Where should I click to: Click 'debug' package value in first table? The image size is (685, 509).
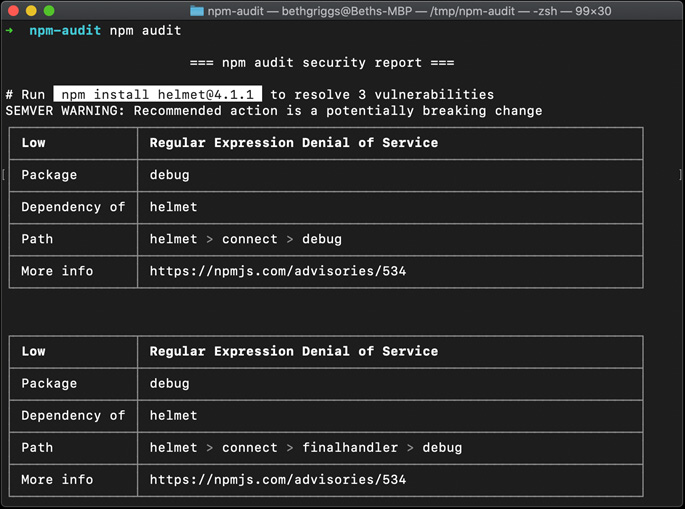170,175
